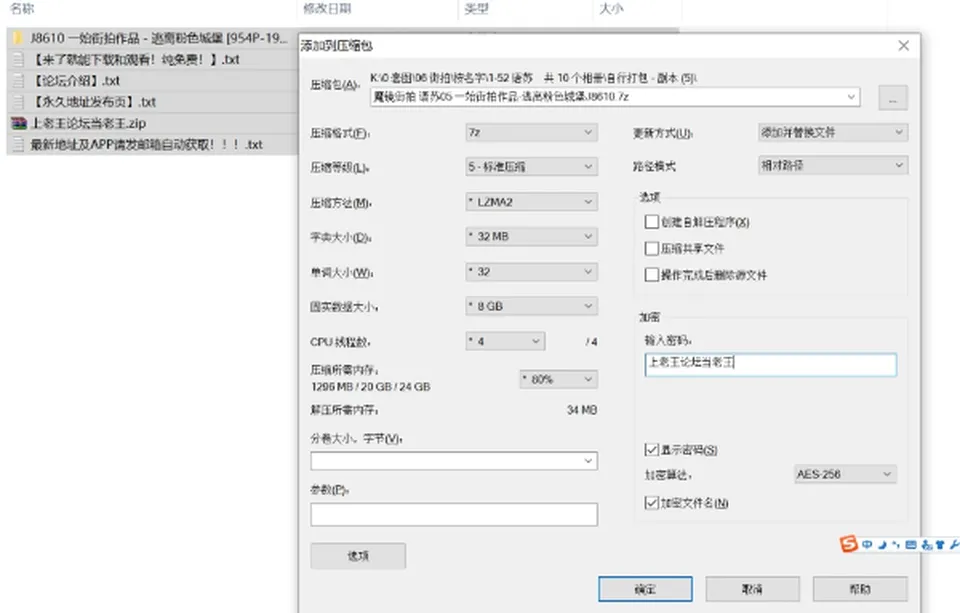Enable the 压缩共享文件 checkbox

[x=651, y=248]
